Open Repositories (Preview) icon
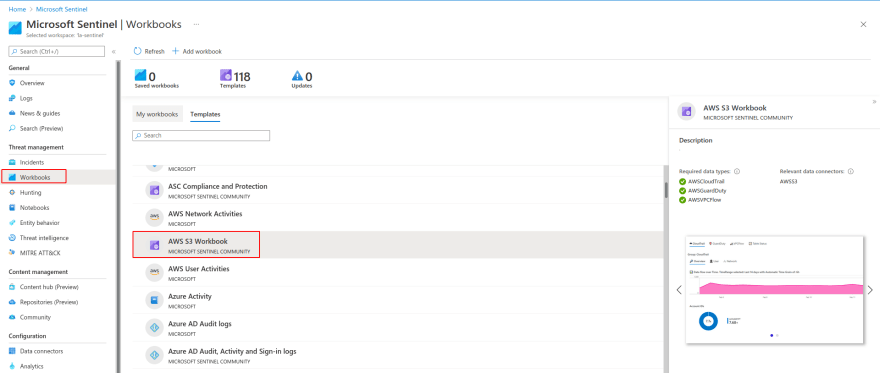The image size is (880, 373). (12, 302)
